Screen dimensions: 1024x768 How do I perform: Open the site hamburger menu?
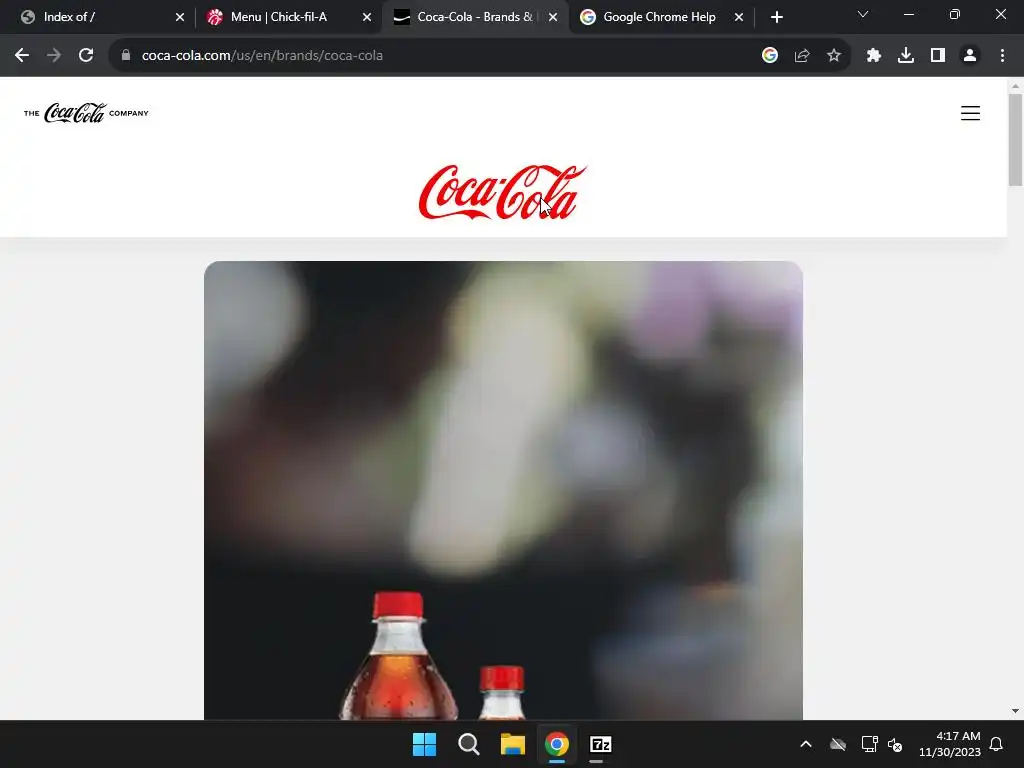(x=970, y=113)
